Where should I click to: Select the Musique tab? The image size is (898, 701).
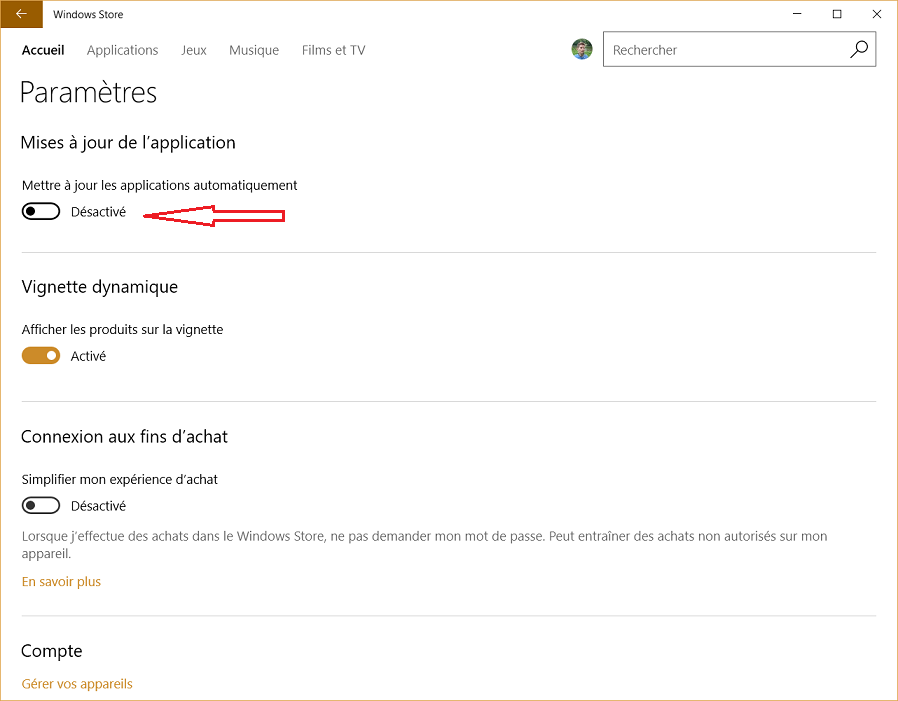pos(254,50)
